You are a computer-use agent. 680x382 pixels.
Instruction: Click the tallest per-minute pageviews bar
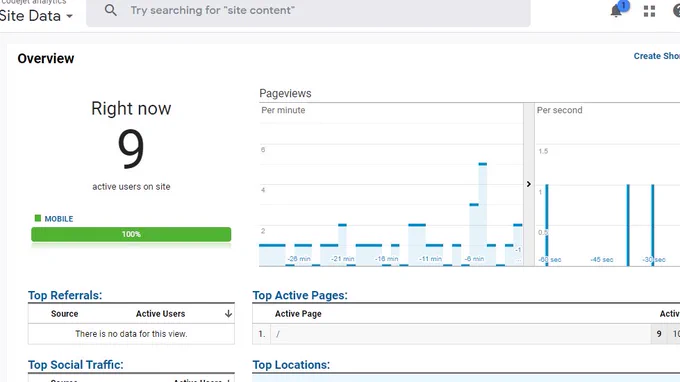[x=483, y=215]
